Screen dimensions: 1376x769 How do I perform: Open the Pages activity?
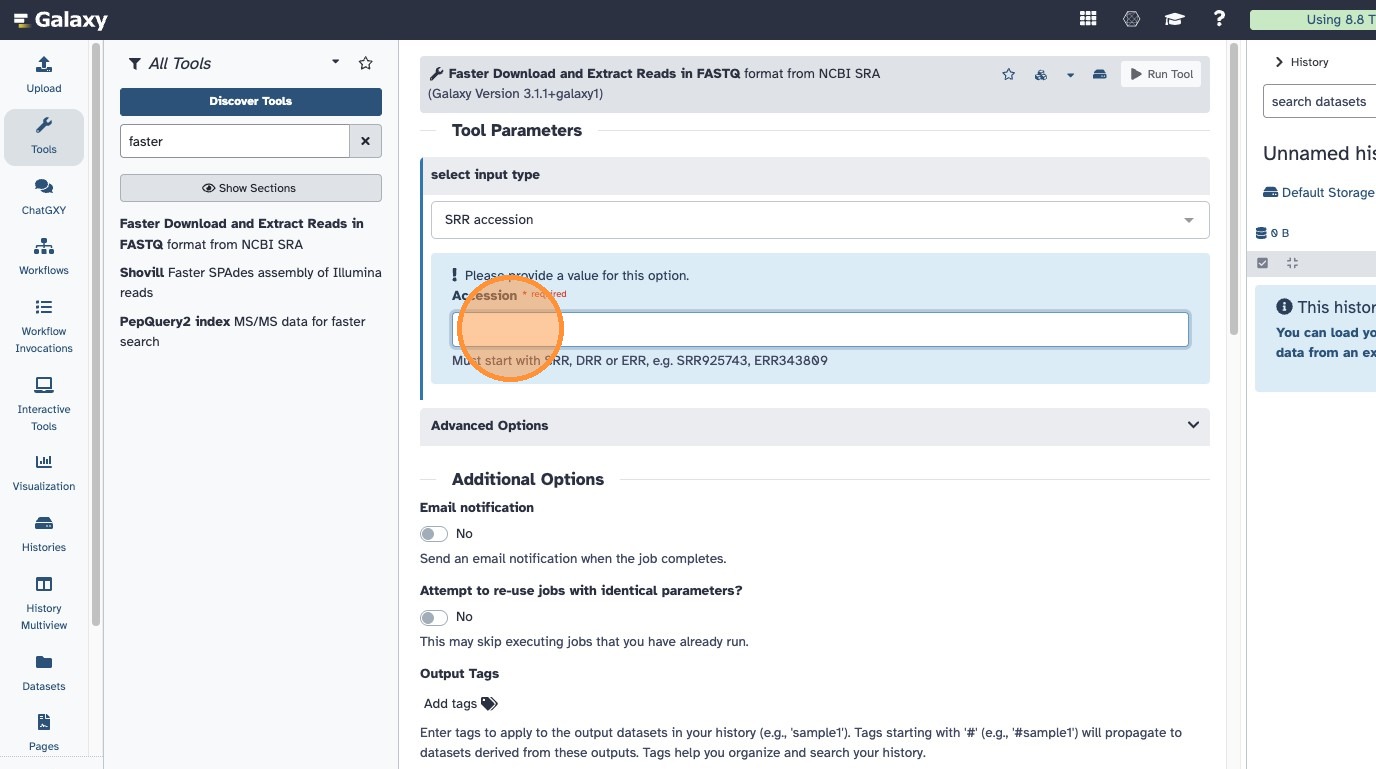point(44,733)
